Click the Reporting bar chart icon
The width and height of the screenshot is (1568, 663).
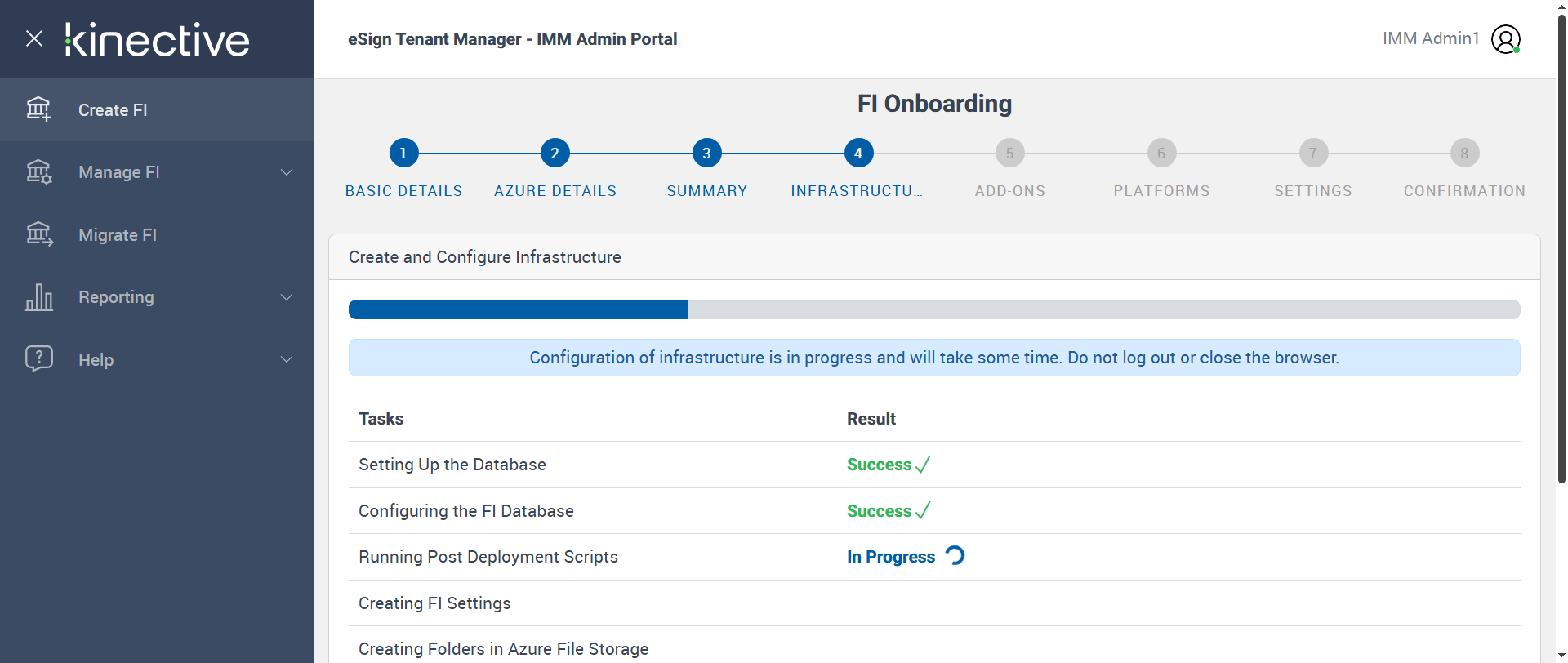tap(38, 297)
